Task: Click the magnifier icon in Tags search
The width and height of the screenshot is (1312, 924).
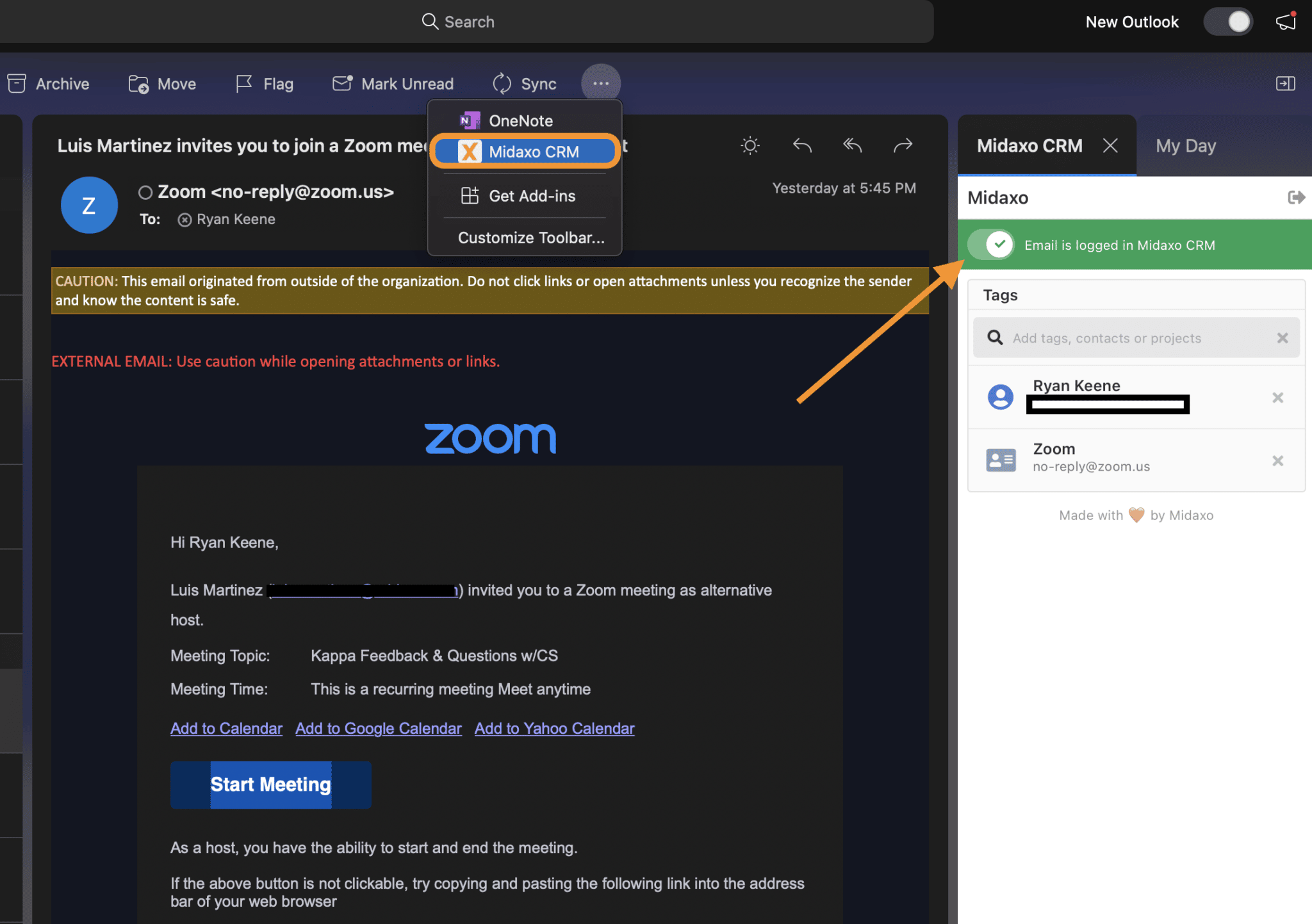Action: tap(995, 337)
